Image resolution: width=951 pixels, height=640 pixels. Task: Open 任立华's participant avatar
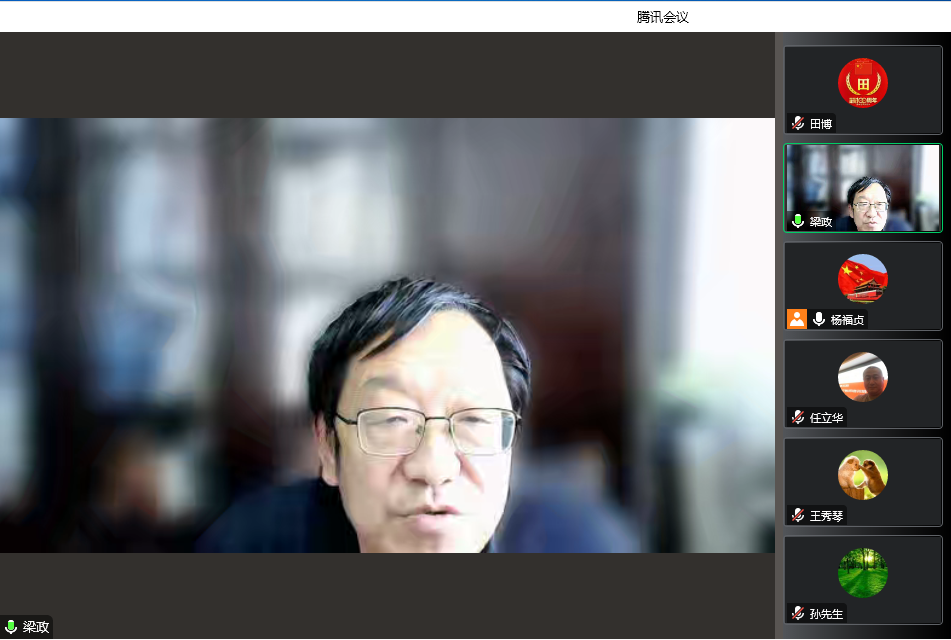click(862, 376)
